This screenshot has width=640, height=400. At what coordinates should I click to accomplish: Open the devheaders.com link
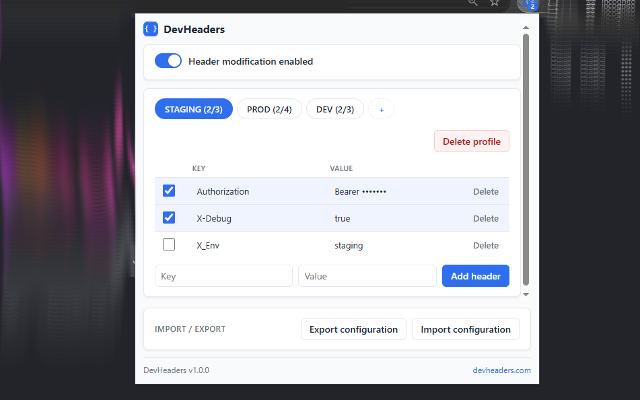tap(502, 370)
